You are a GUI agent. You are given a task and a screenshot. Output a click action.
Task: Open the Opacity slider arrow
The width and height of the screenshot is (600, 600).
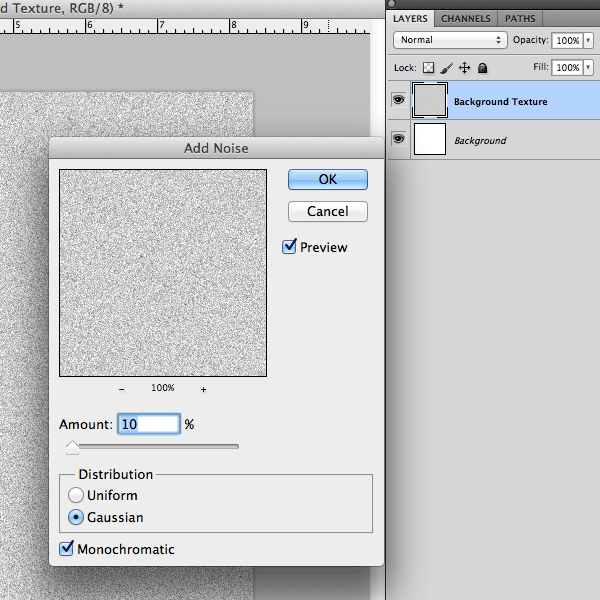click(588, 40)
